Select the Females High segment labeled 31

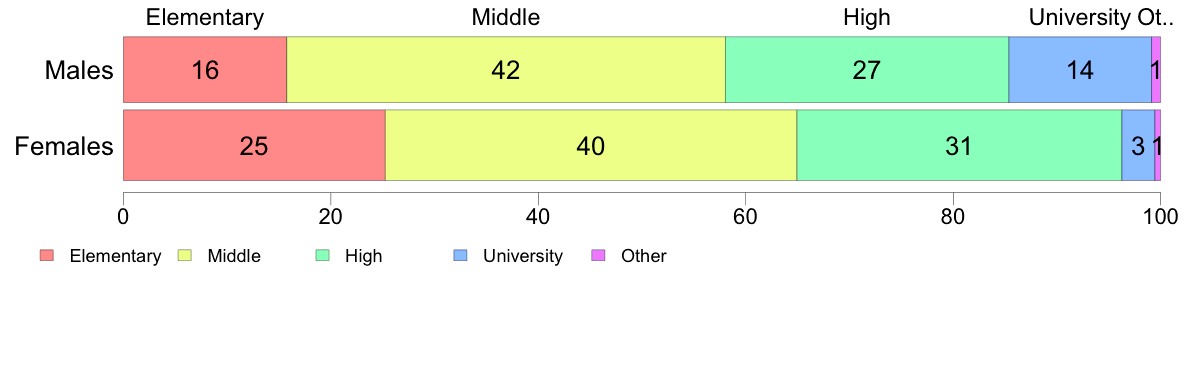(959, 145)
